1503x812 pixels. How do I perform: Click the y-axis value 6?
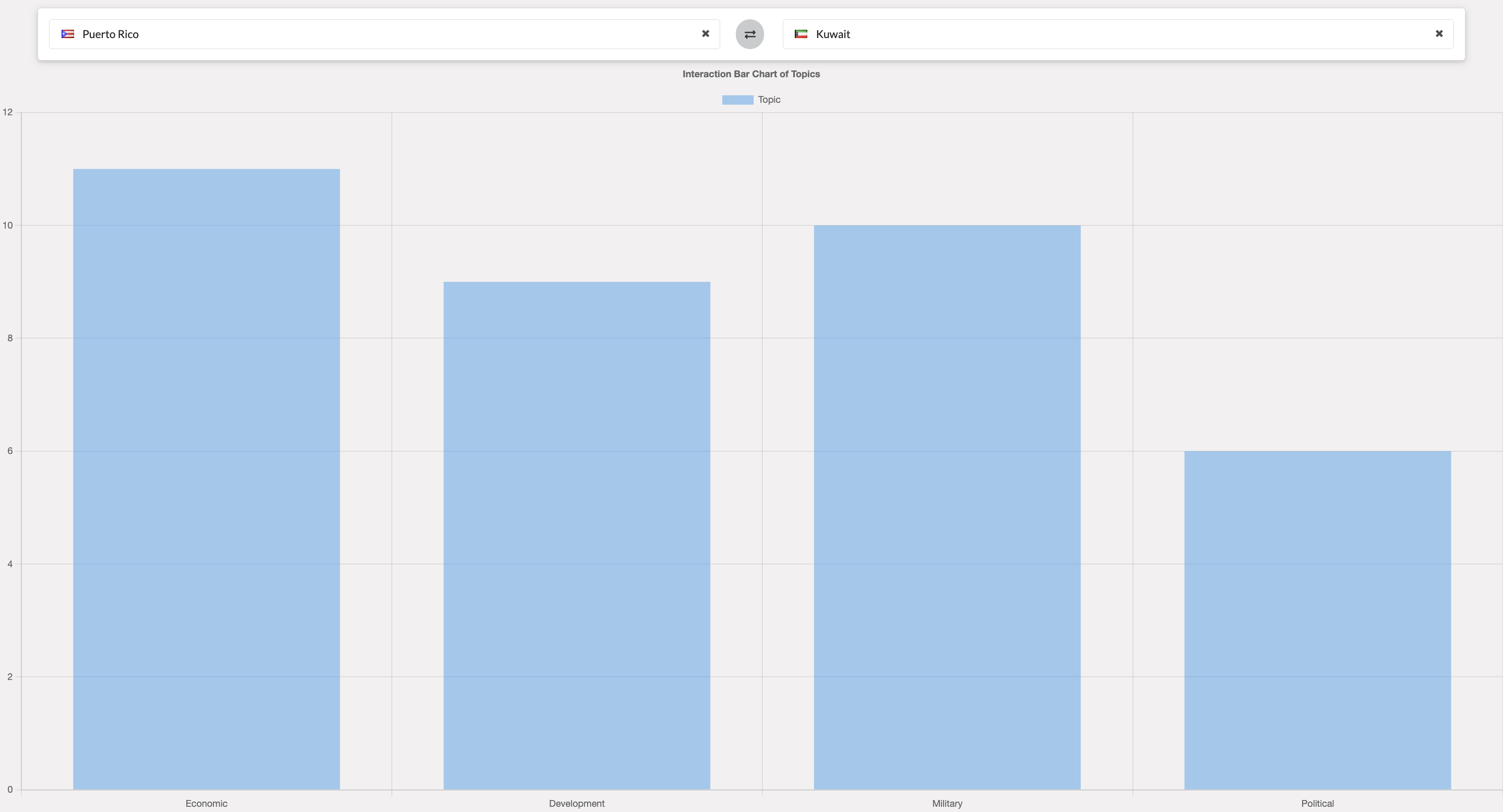point(10,451)
